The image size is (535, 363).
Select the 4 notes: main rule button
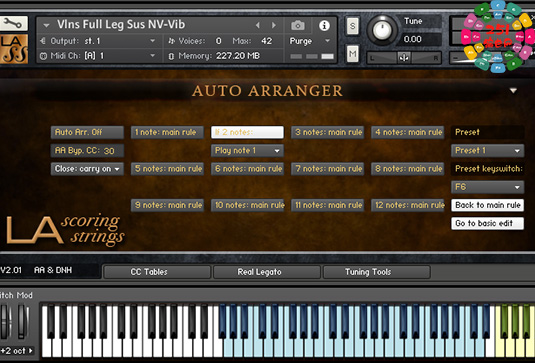(408, 132)
